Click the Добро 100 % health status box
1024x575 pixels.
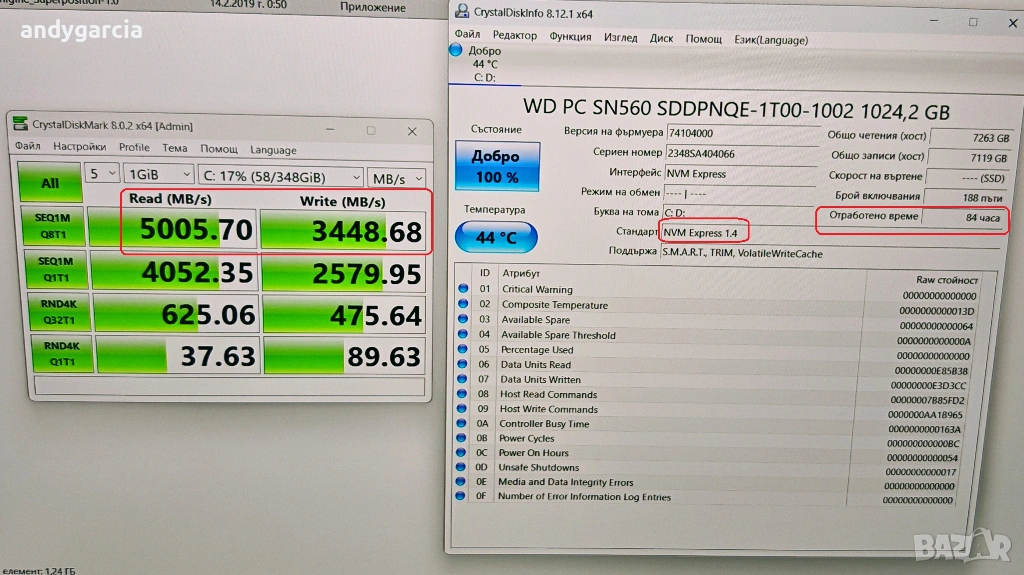pos(497,167)
